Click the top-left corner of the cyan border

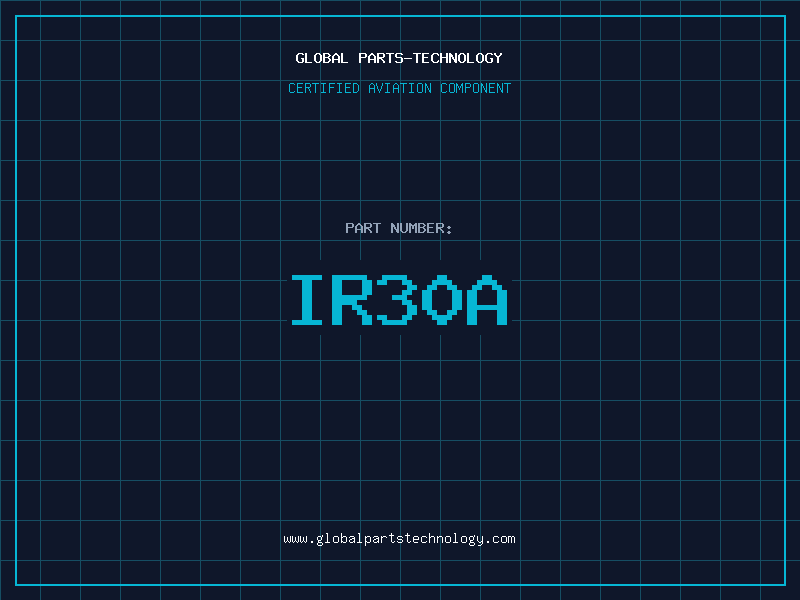coord(15,15)
